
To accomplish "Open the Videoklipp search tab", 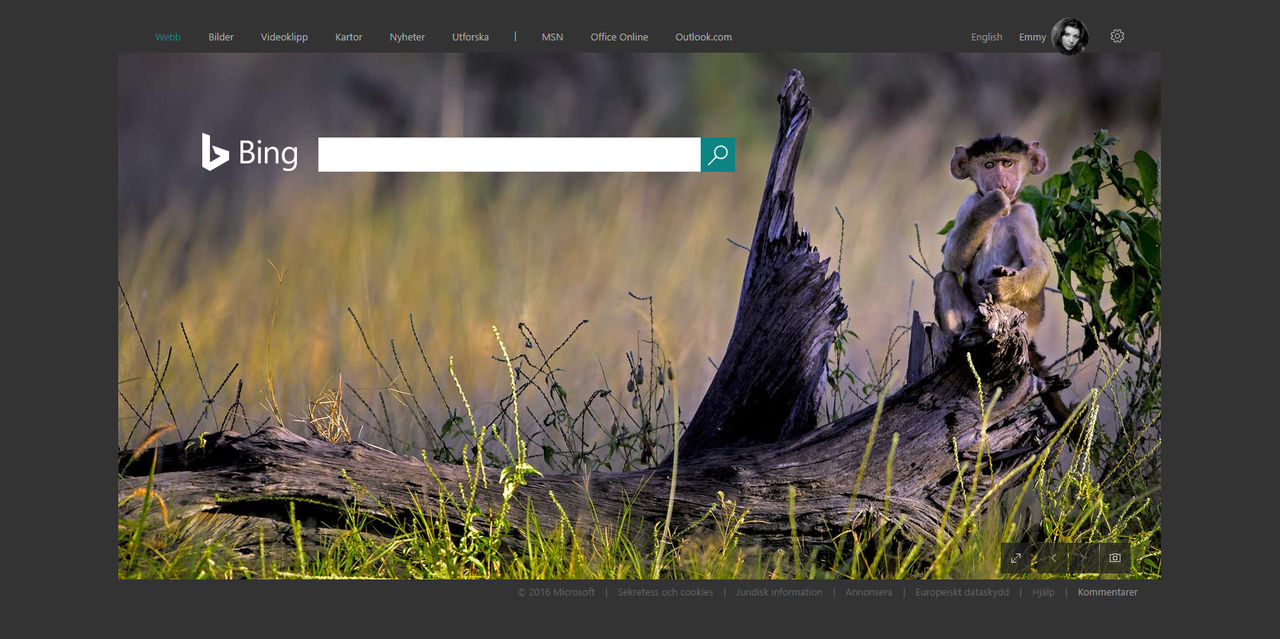I will click(284, 37).
